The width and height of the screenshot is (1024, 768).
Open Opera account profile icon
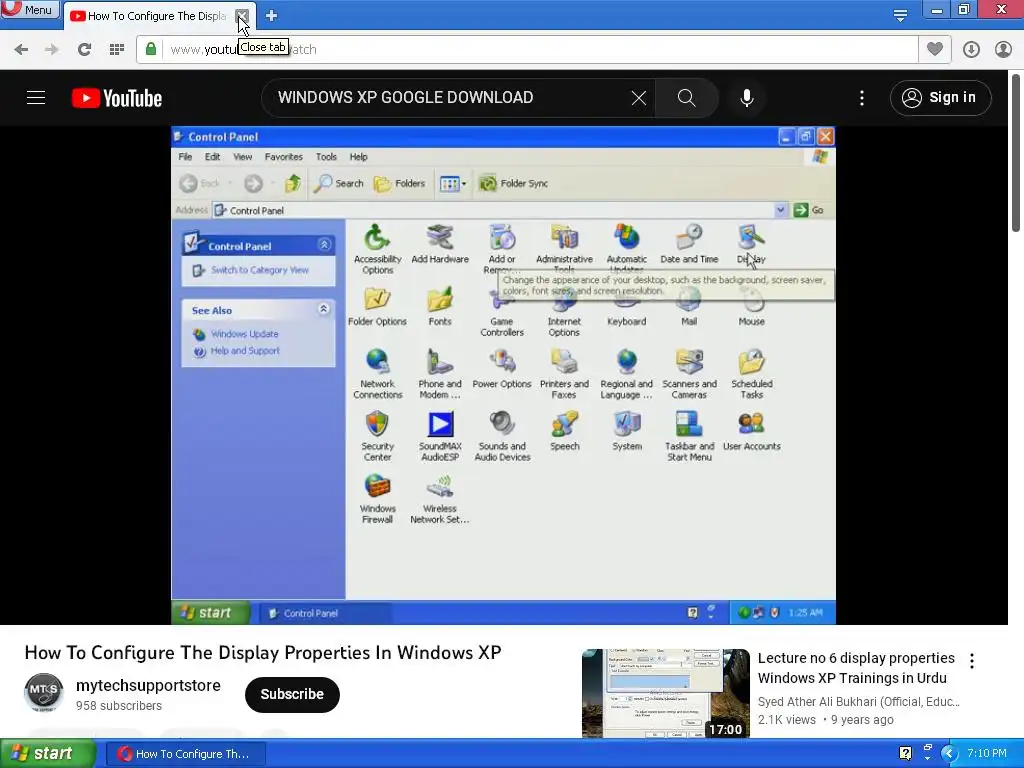point(1003,49)
